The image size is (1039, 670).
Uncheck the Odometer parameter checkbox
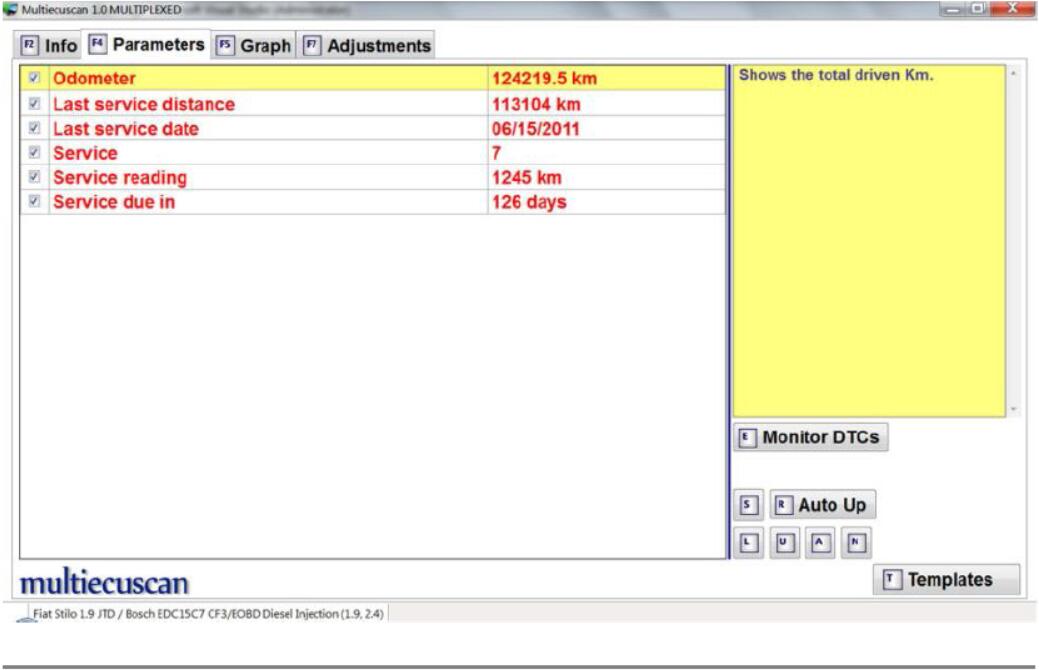34,78
